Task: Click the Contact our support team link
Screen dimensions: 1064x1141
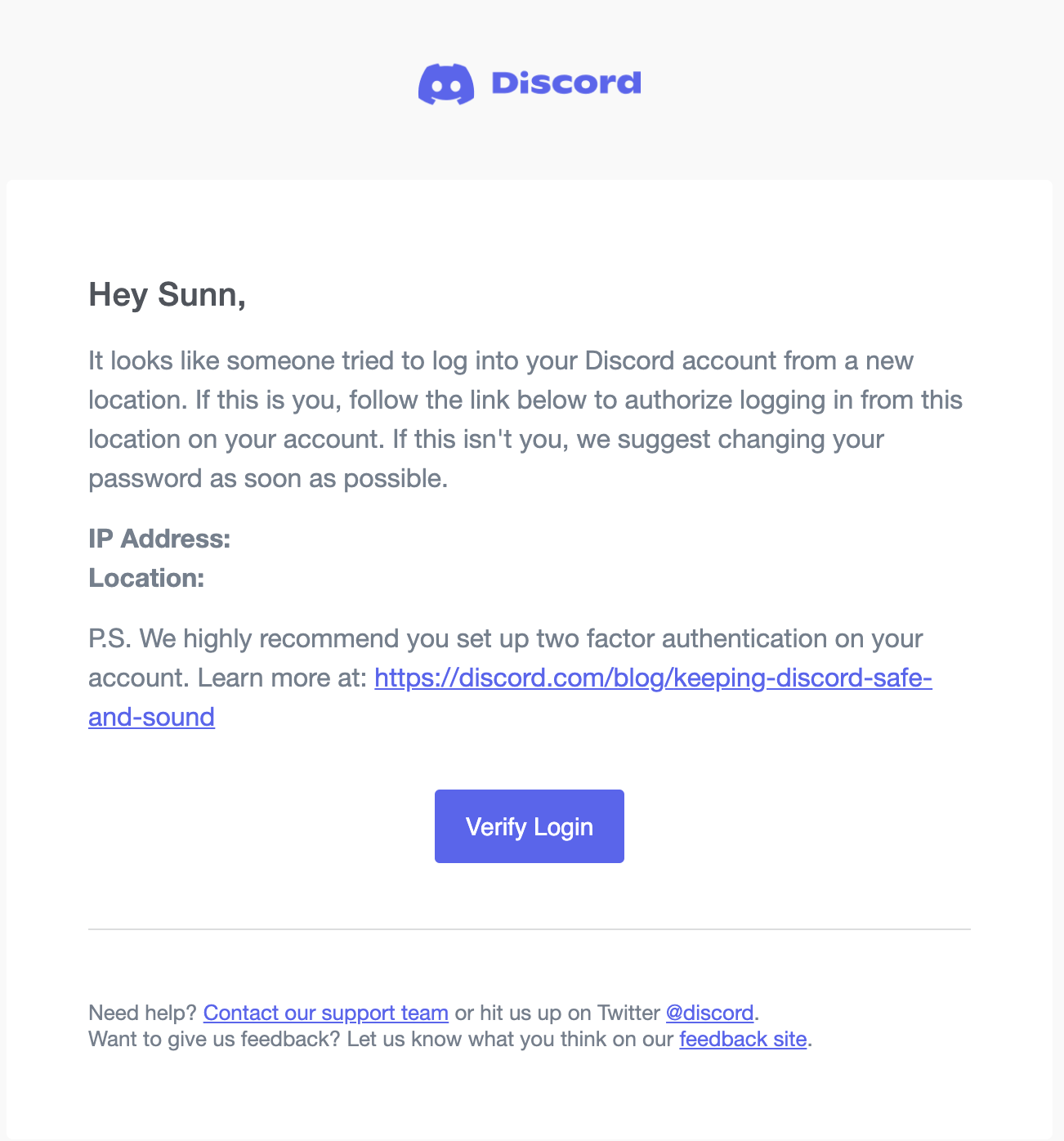Action: click(x=326, y=1013)
